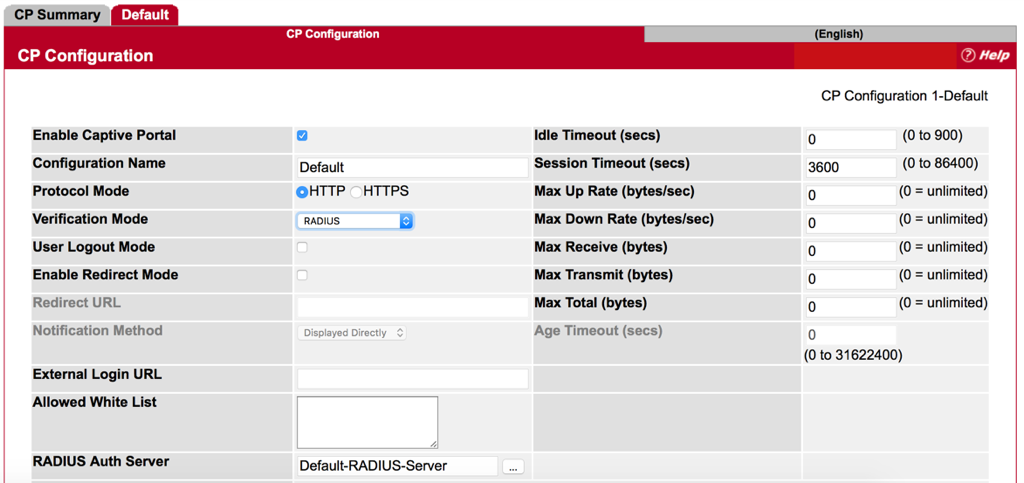Image resolution: width=1024 pixels, height=483 pixels.
Task: Click into the Session Timeout field
Action: (850, 168)
